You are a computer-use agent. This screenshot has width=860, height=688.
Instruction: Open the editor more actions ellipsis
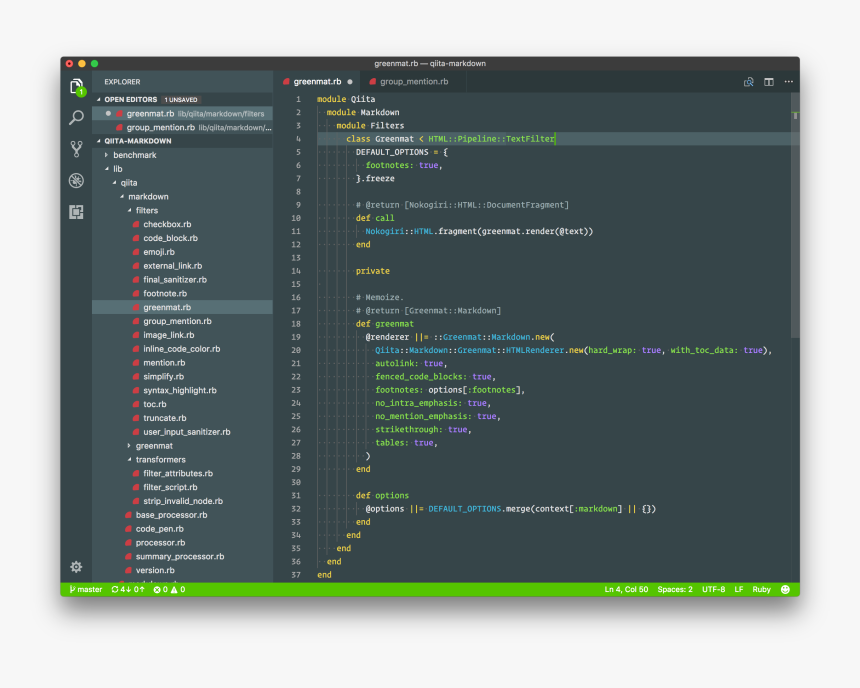click(789, 82)
